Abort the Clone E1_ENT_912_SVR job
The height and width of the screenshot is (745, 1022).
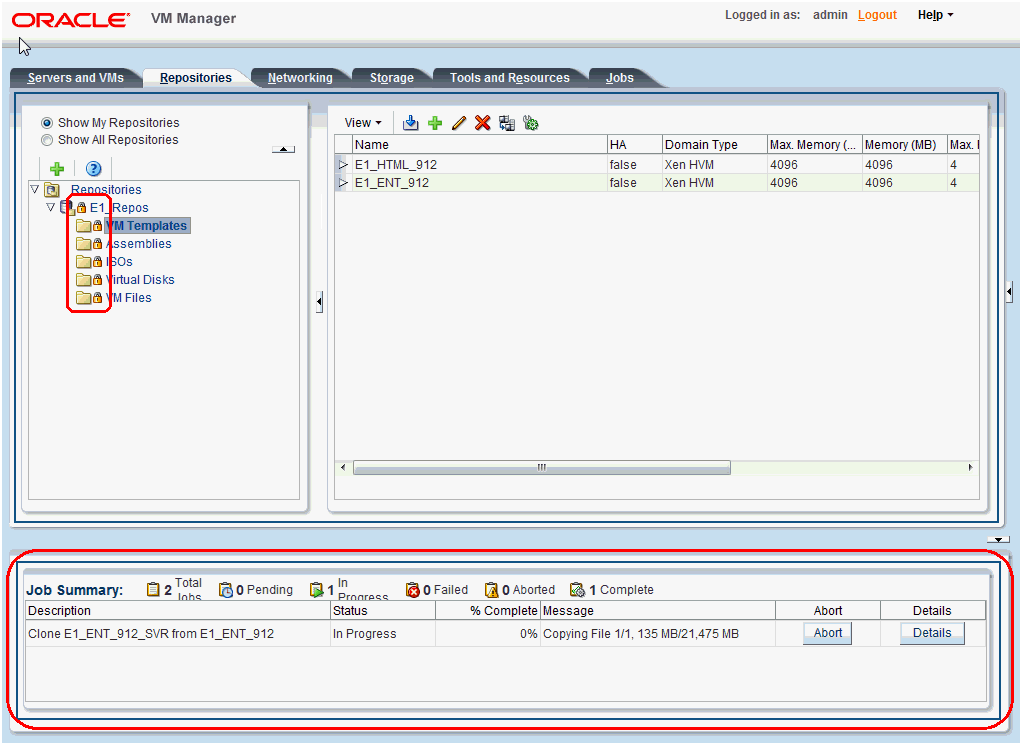828,633
